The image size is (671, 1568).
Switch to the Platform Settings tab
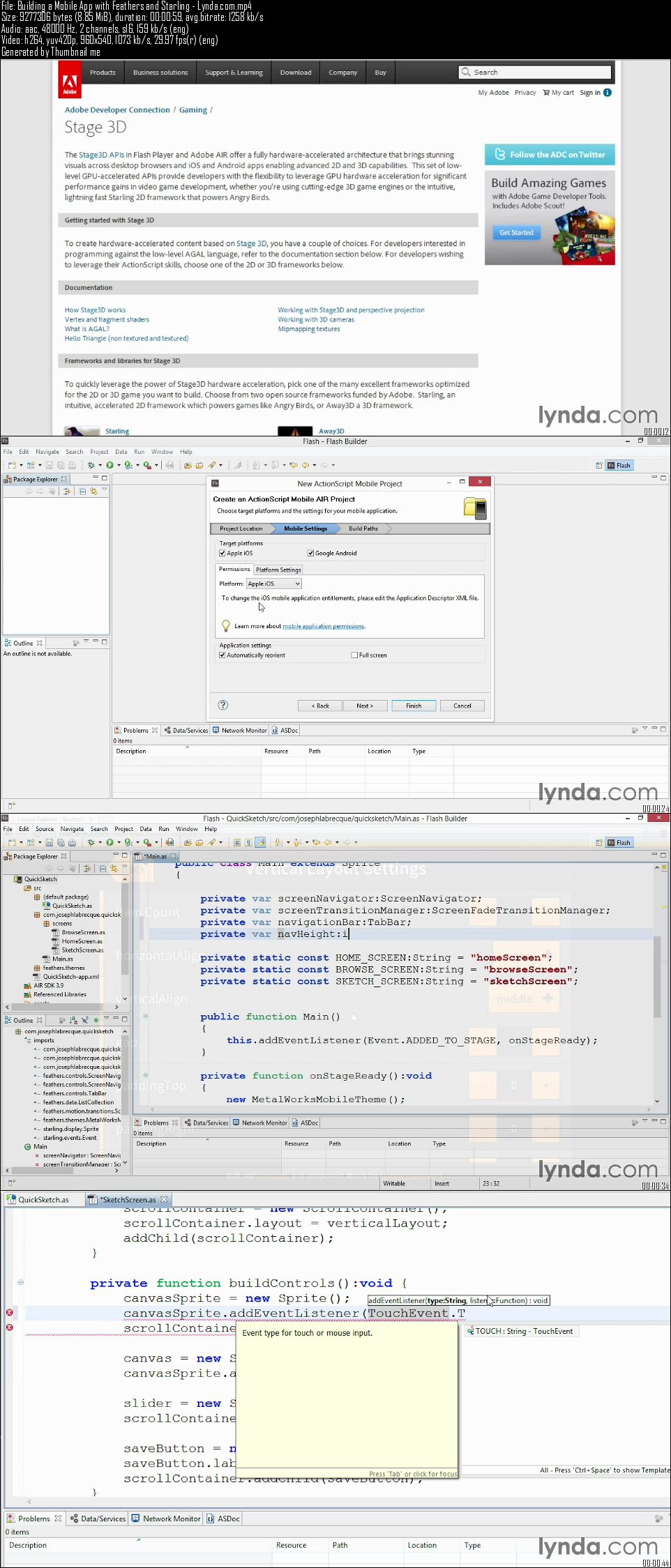pos(278,570)
